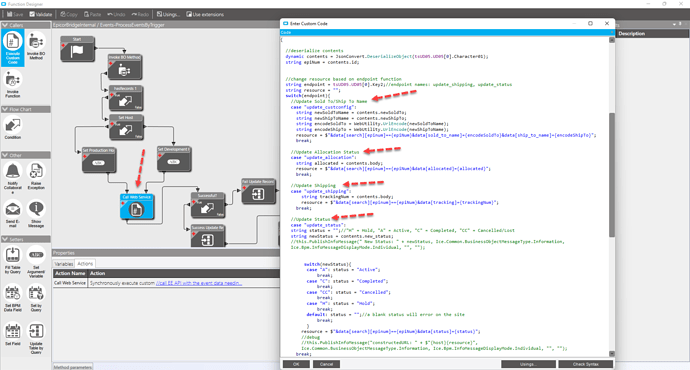This screenshot has height=370, width=690.
Task: Click Validate in the toolbar
Action: pos(40,15)
